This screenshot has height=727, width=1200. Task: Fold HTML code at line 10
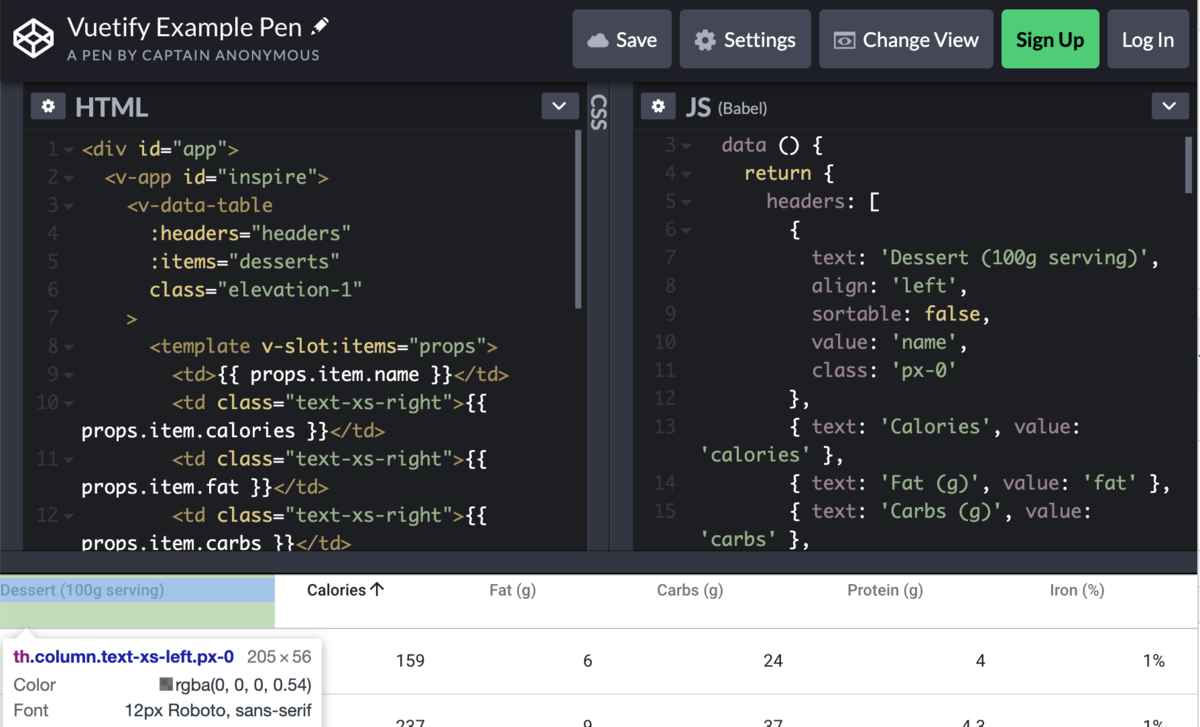click(x=69, y=403)
